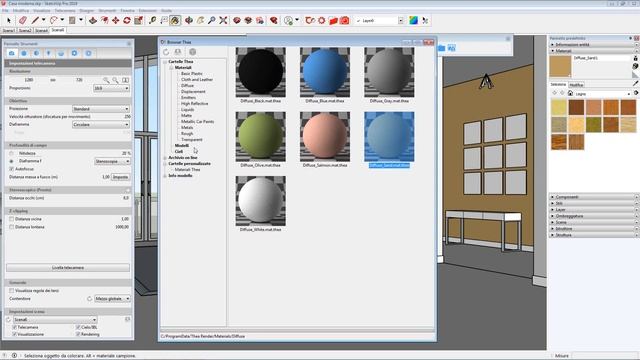The width and height of the screenshot is (640, 360).
Task: Select the Cloth and Leather folder
Action: pyautogui.click(x=197, y=80)
